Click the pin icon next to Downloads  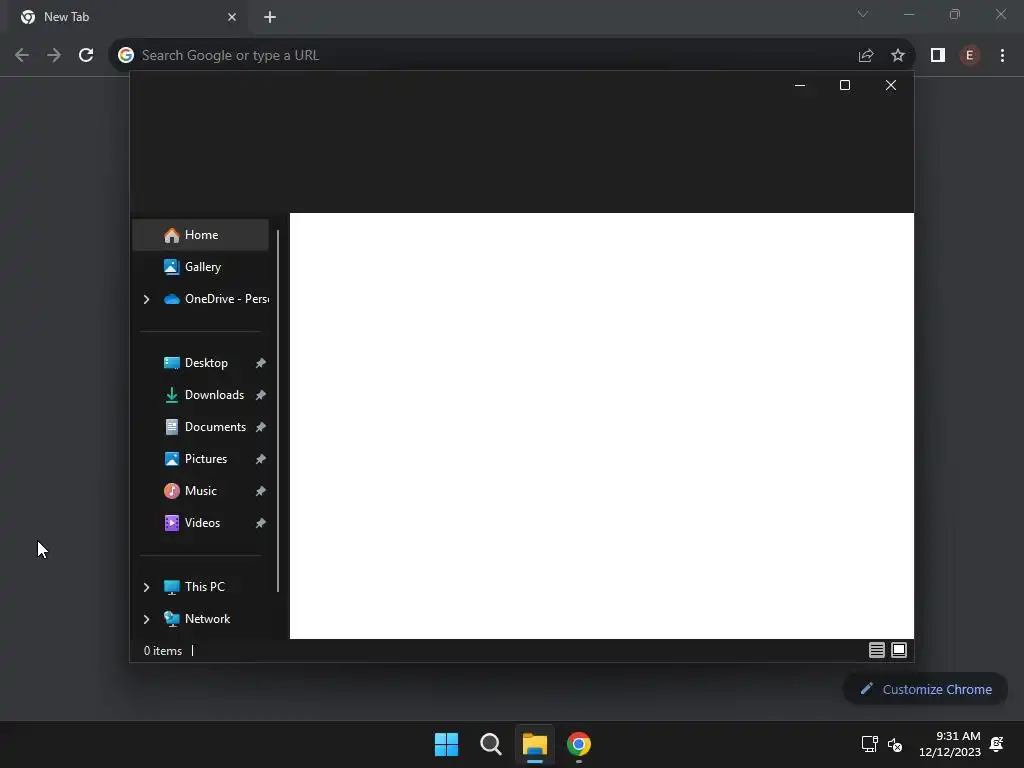[261, 395]
